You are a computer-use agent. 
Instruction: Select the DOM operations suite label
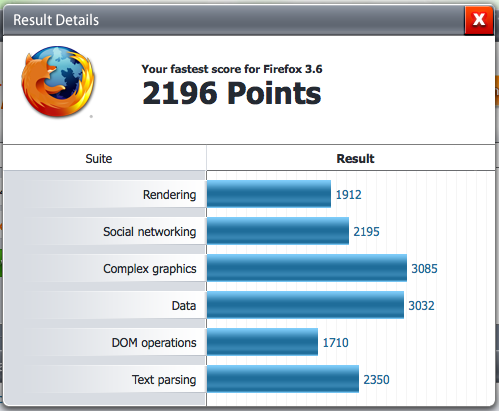tap(154, 343)
